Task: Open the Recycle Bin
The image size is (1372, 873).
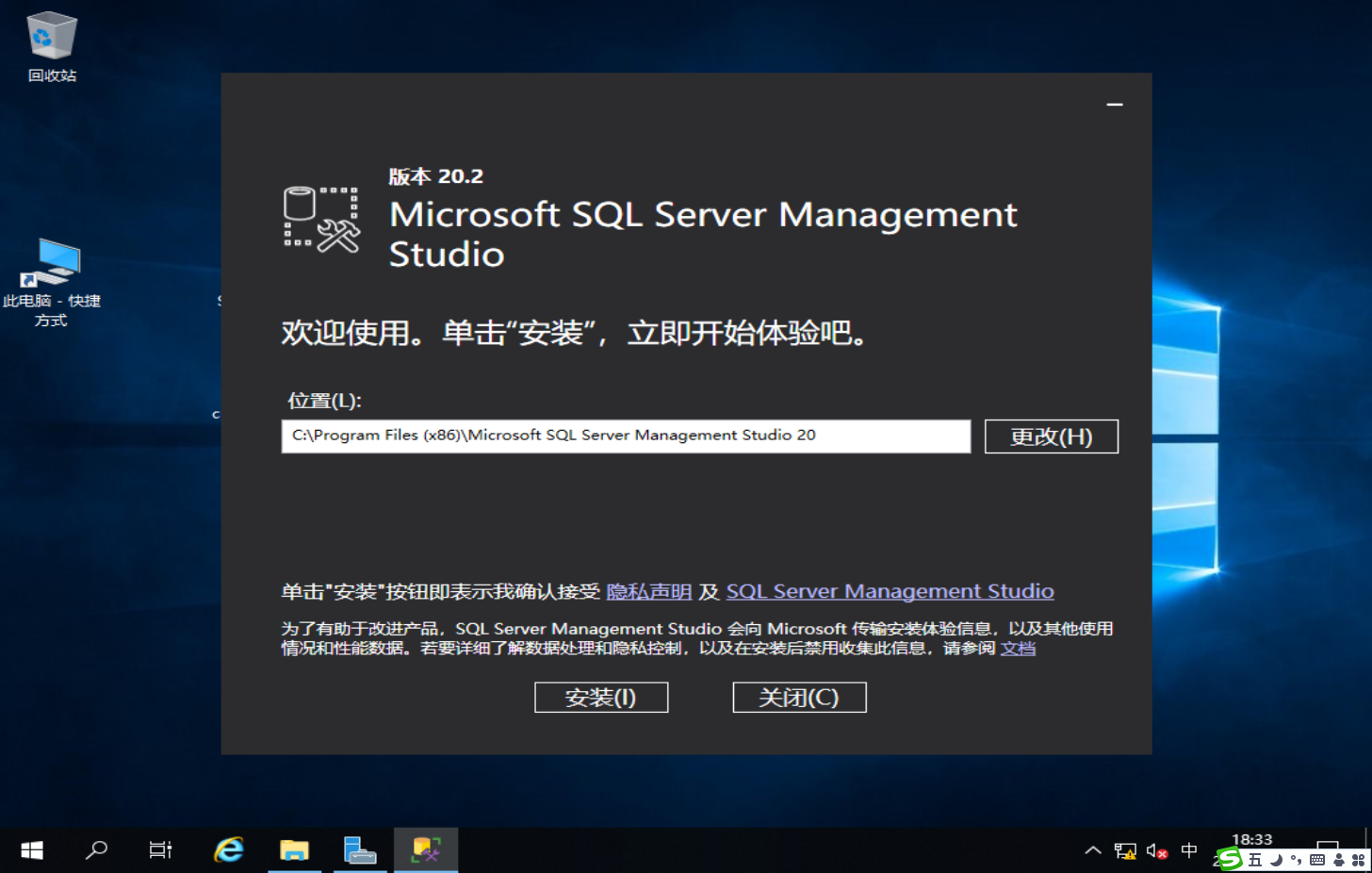Action: (x=51, y=38)
